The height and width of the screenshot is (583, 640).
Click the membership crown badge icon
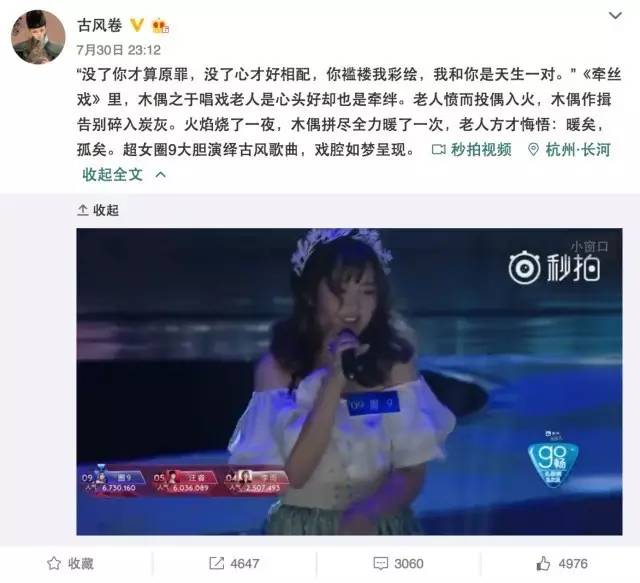click(160, 26)
